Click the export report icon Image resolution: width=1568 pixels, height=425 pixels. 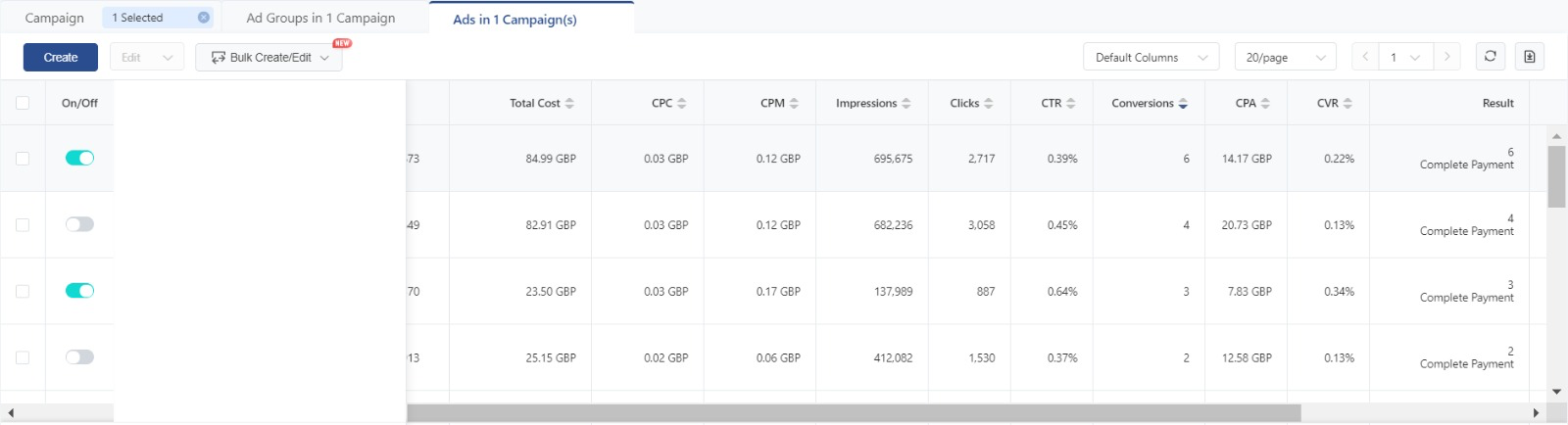[1529, 57]
